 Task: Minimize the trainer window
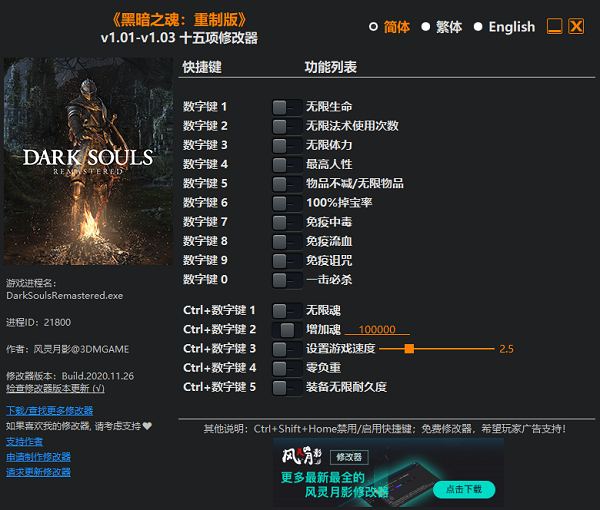[553, 27]
